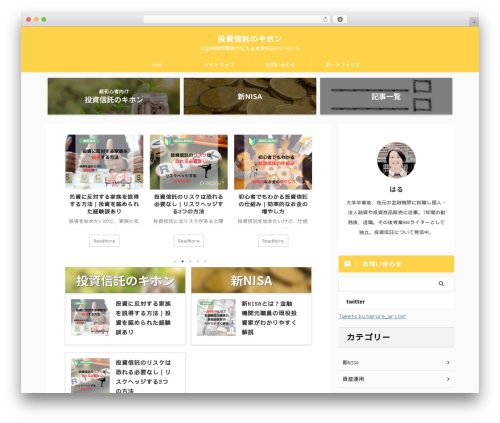The width and height of the screenshot is (500, 423).
Task: Expand the 新NISA category chevron arrow
Action: pyautogui.click(x=448, y=362)
